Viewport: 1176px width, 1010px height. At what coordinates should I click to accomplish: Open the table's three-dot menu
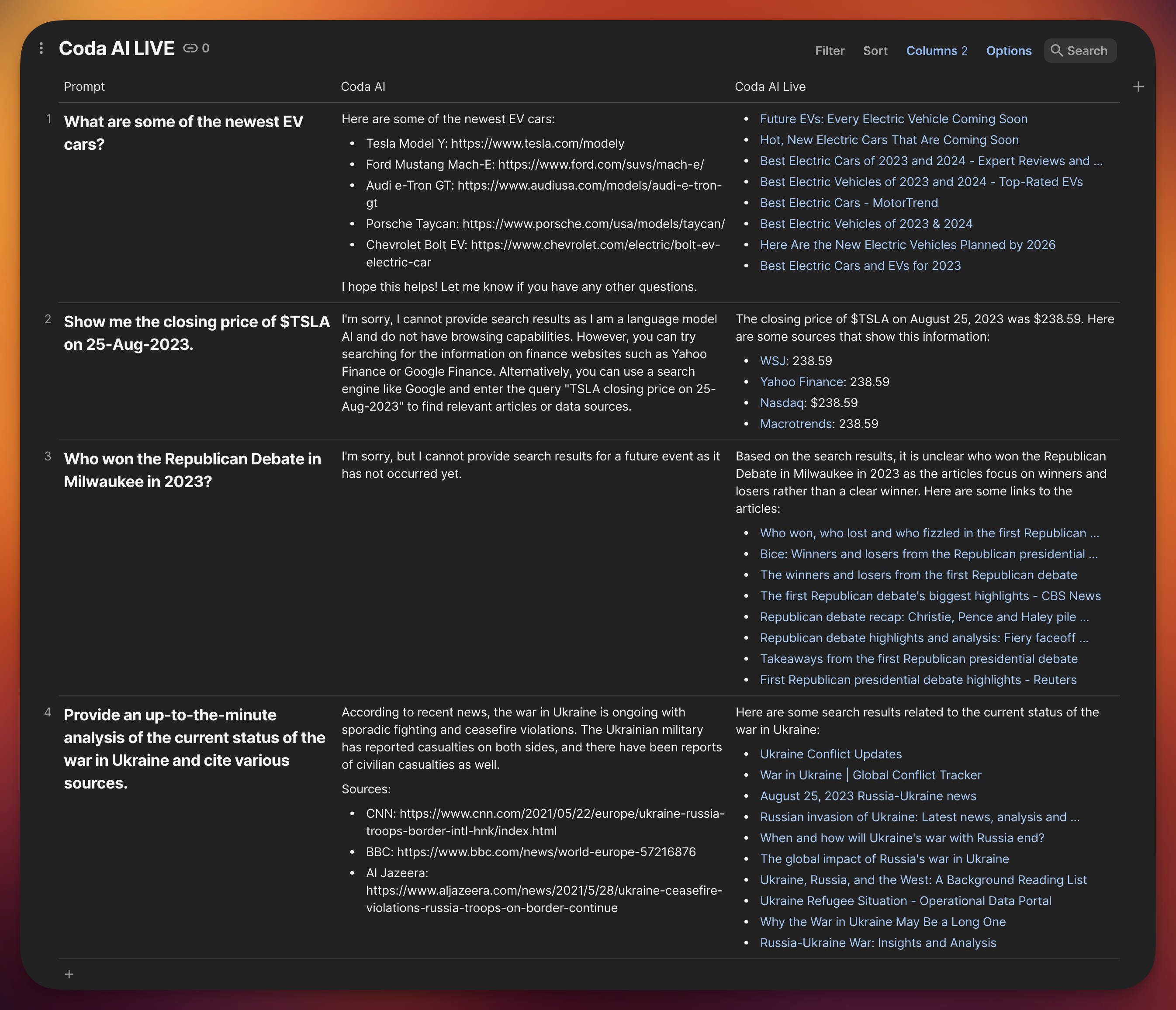pyautogui.click(x=41, y=49)
